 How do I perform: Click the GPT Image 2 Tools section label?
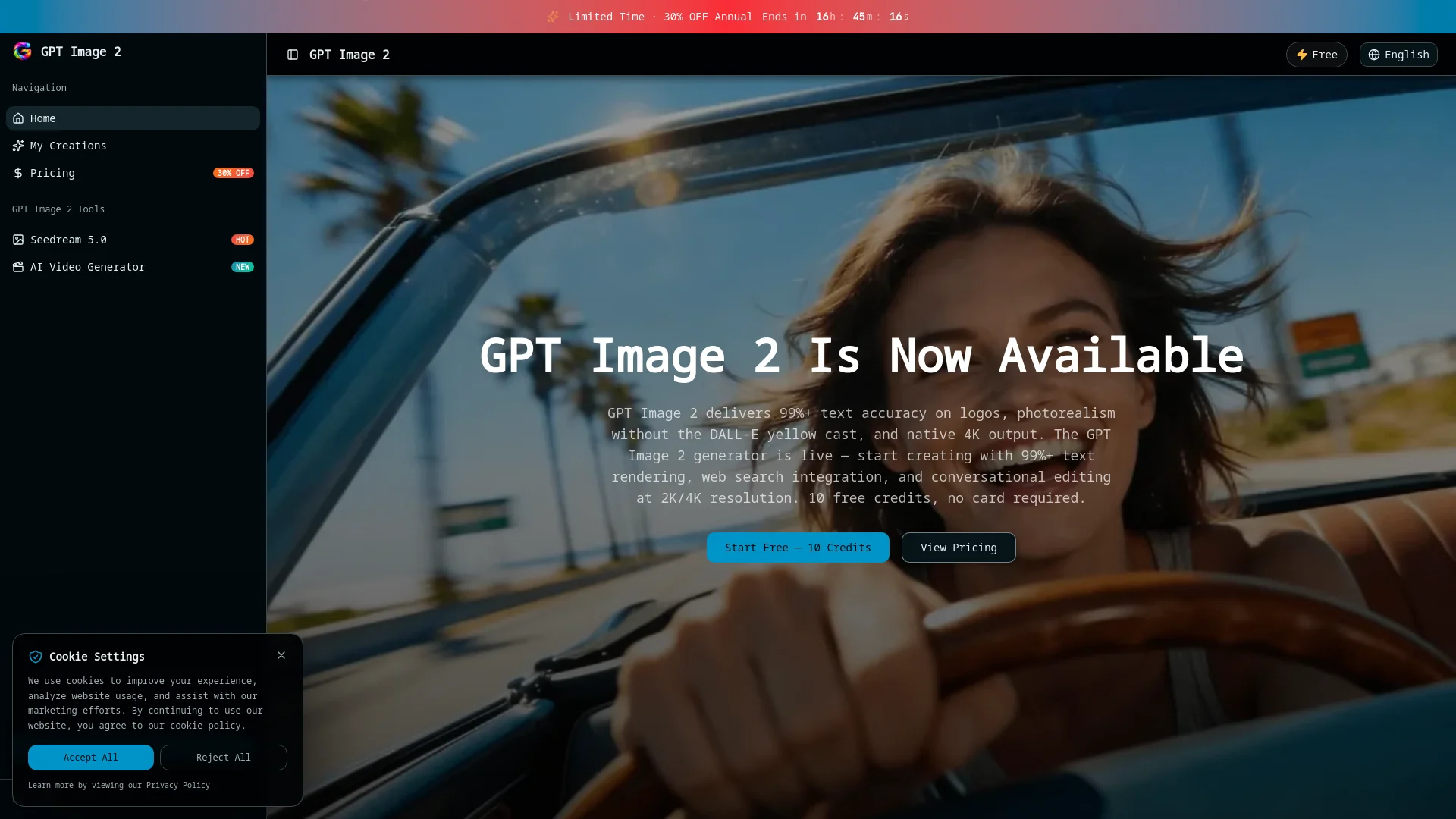(x=58, y=209)
